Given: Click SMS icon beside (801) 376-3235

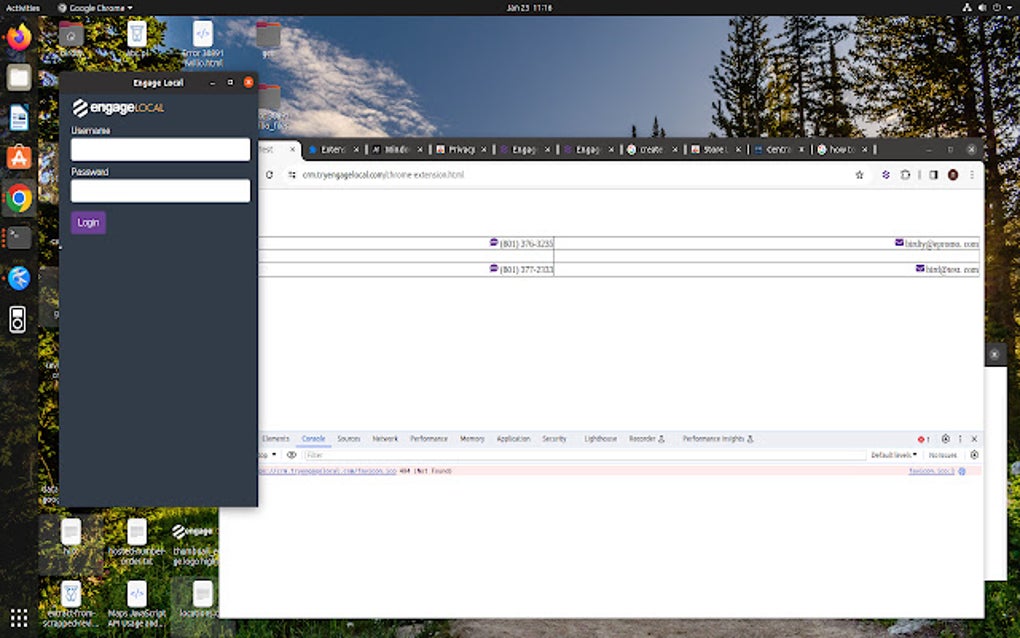Looking at the screenshot, I should (x=494, y=243).
